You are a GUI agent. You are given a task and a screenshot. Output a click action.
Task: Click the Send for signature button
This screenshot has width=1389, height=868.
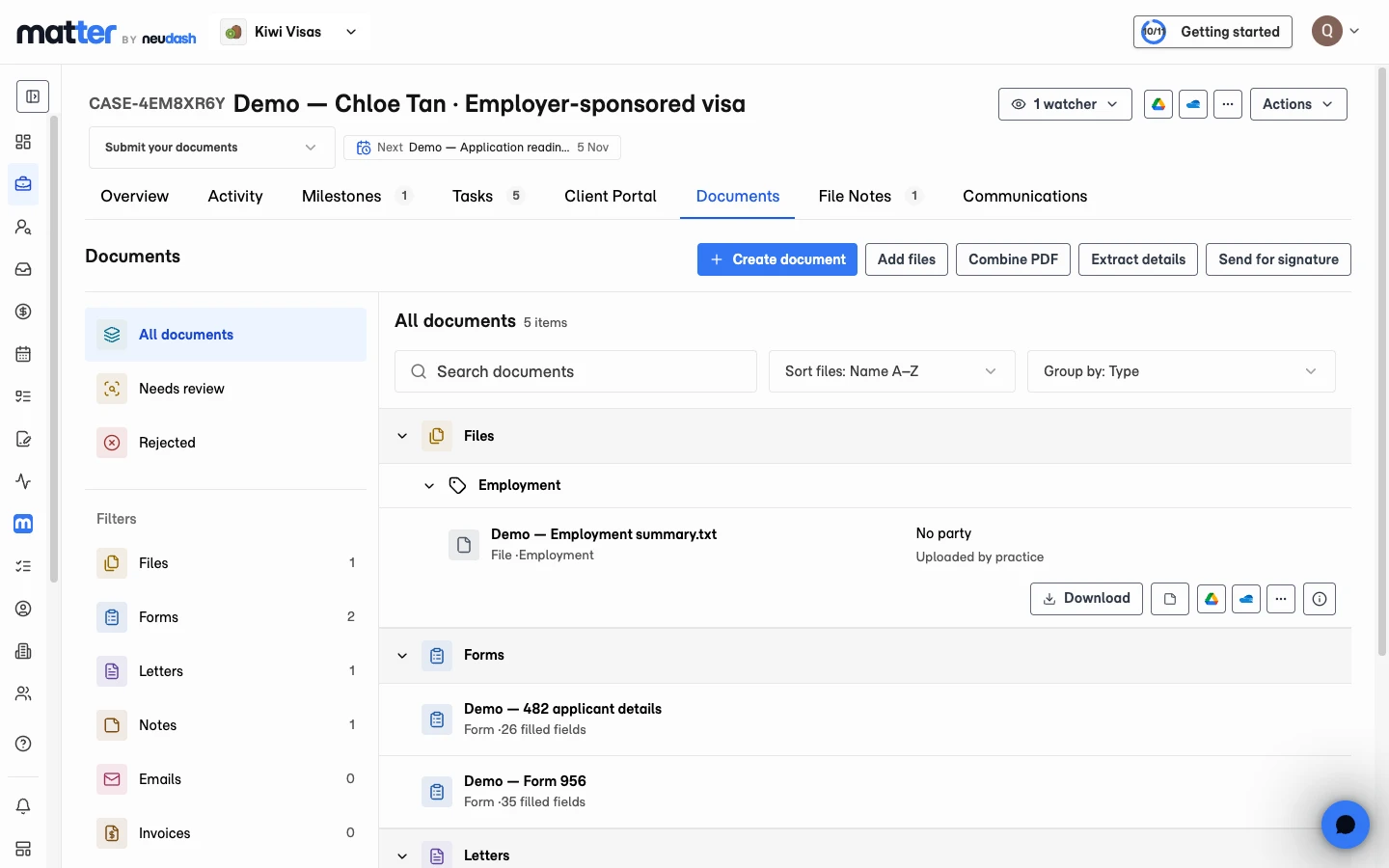1278,259
